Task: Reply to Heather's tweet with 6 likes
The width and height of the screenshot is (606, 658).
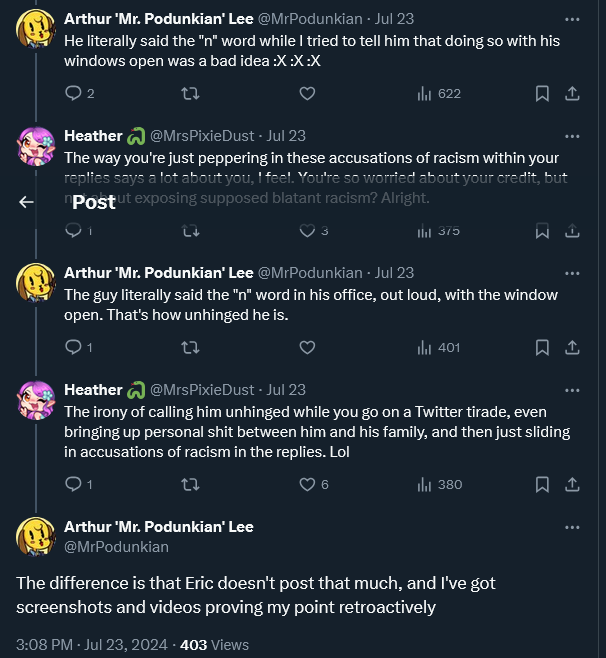Action: (73, 484)
